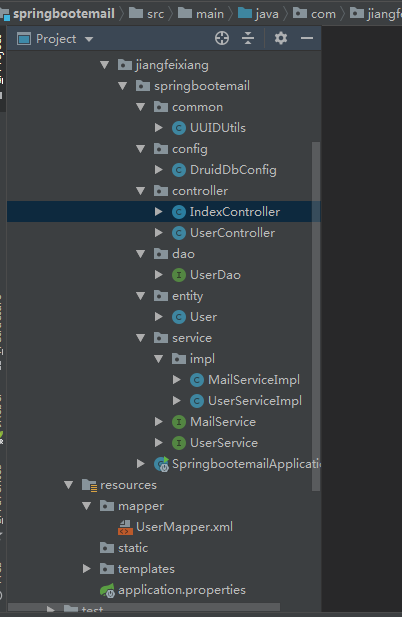Viewport: 402px width, 617px height.
Task: Collapse the entity package arrow
Action: tap(140, 296)
